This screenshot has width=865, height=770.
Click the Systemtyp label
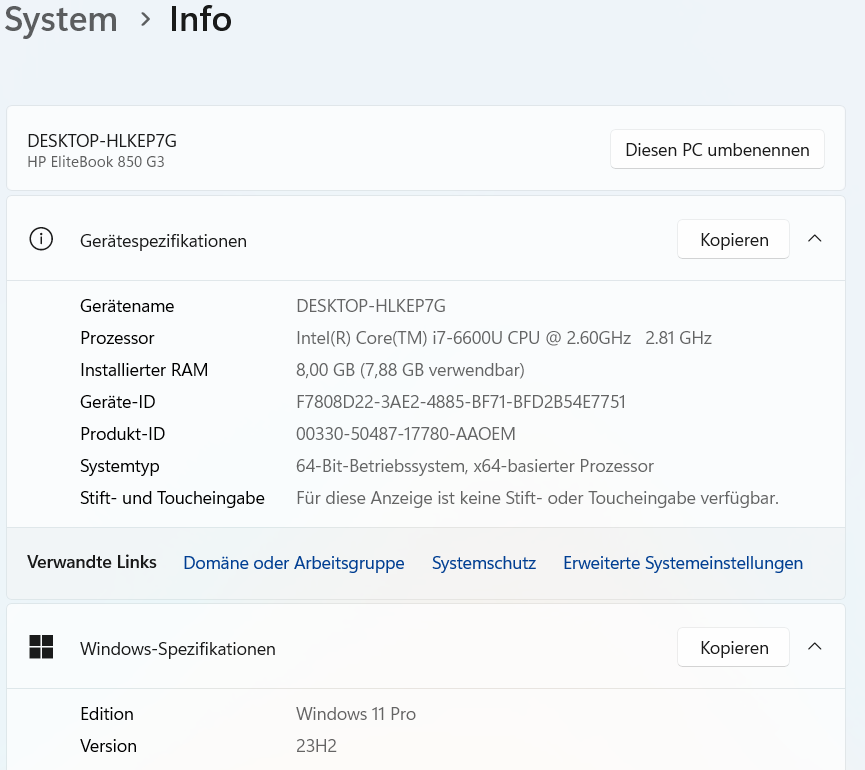tap(120, 466)
